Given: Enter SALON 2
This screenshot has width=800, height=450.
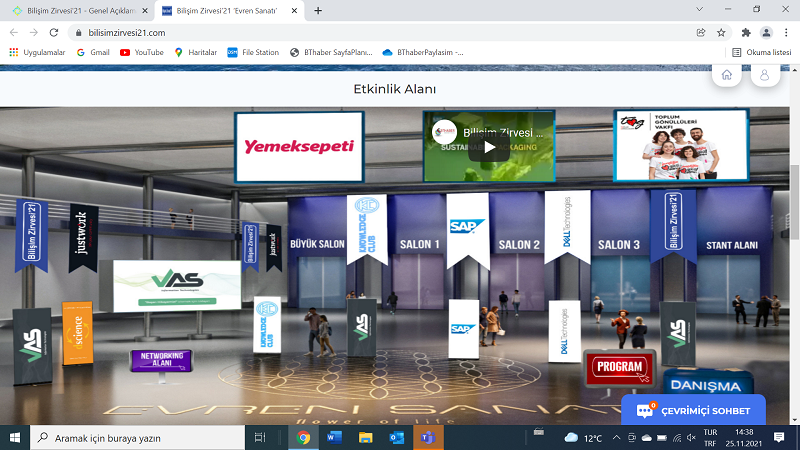Looking at the screenshot, I should pos(518,280).
